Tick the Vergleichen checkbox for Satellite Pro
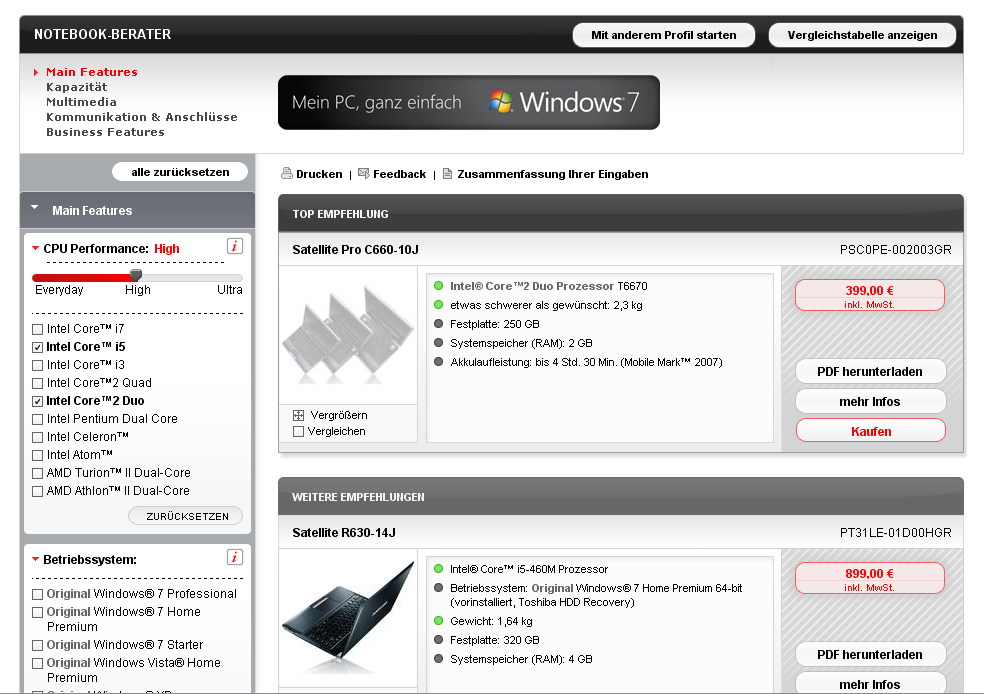The width and height of the screenshot is (984, 694). pyautogui.click(x=298, y=432)
